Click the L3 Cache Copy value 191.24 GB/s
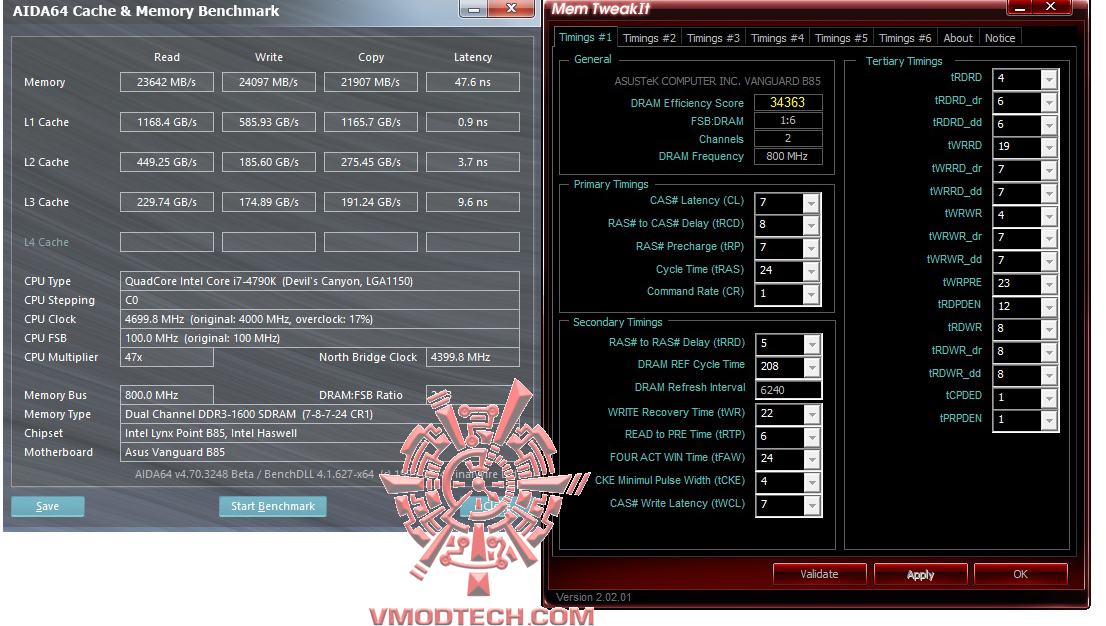 [x=370, y=202]
